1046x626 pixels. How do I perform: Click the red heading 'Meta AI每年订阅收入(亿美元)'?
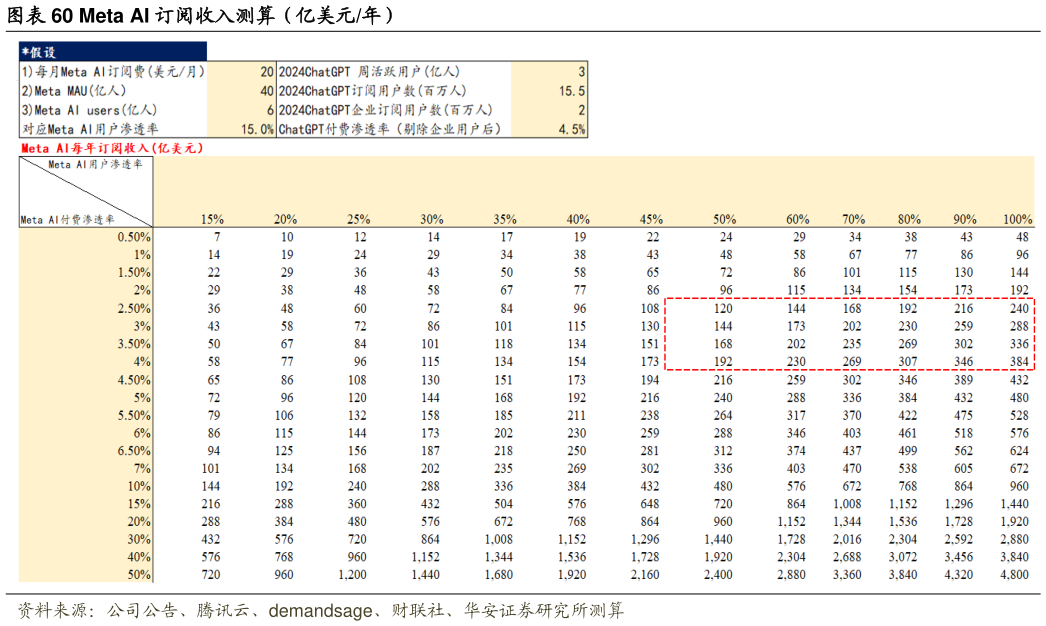coord(111,148)
